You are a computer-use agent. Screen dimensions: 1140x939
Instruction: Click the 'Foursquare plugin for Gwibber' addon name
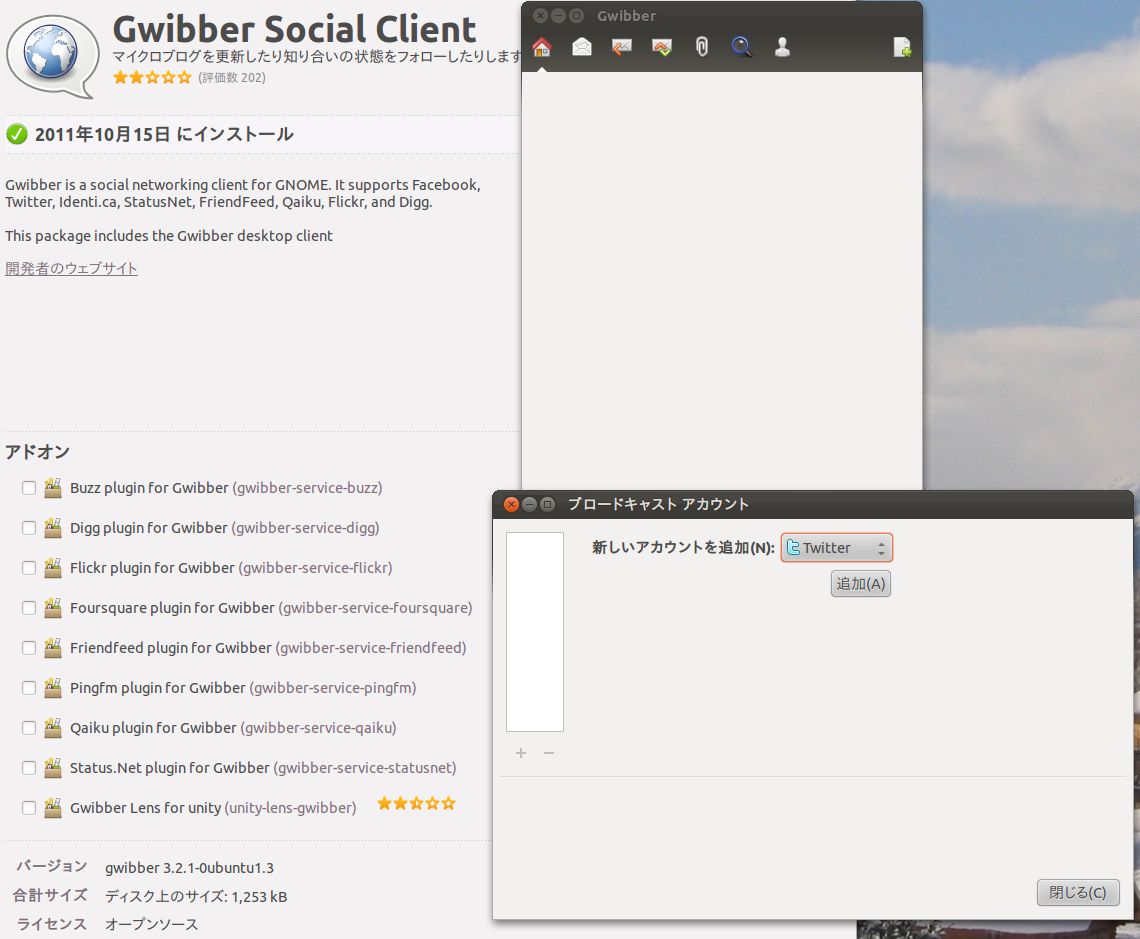[x=172, y=608]
